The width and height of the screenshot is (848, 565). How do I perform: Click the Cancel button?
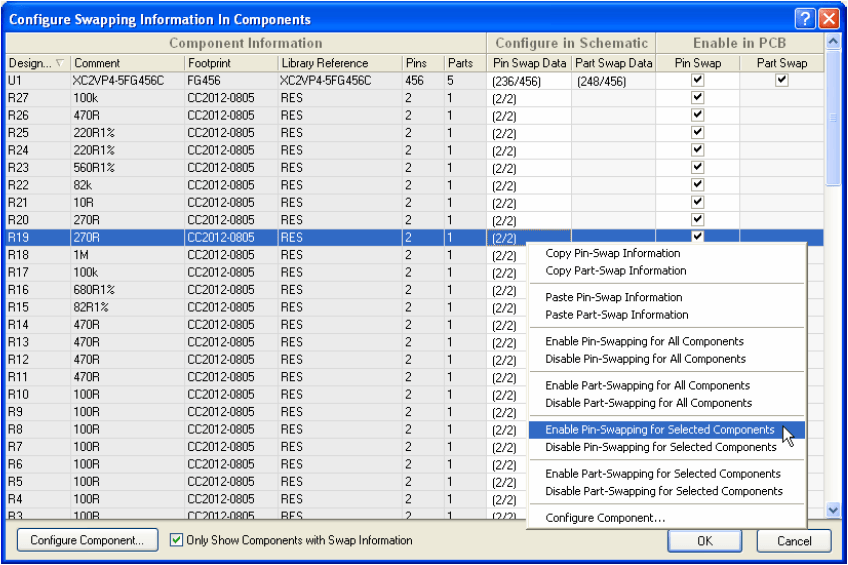click(x=793, y=541)
